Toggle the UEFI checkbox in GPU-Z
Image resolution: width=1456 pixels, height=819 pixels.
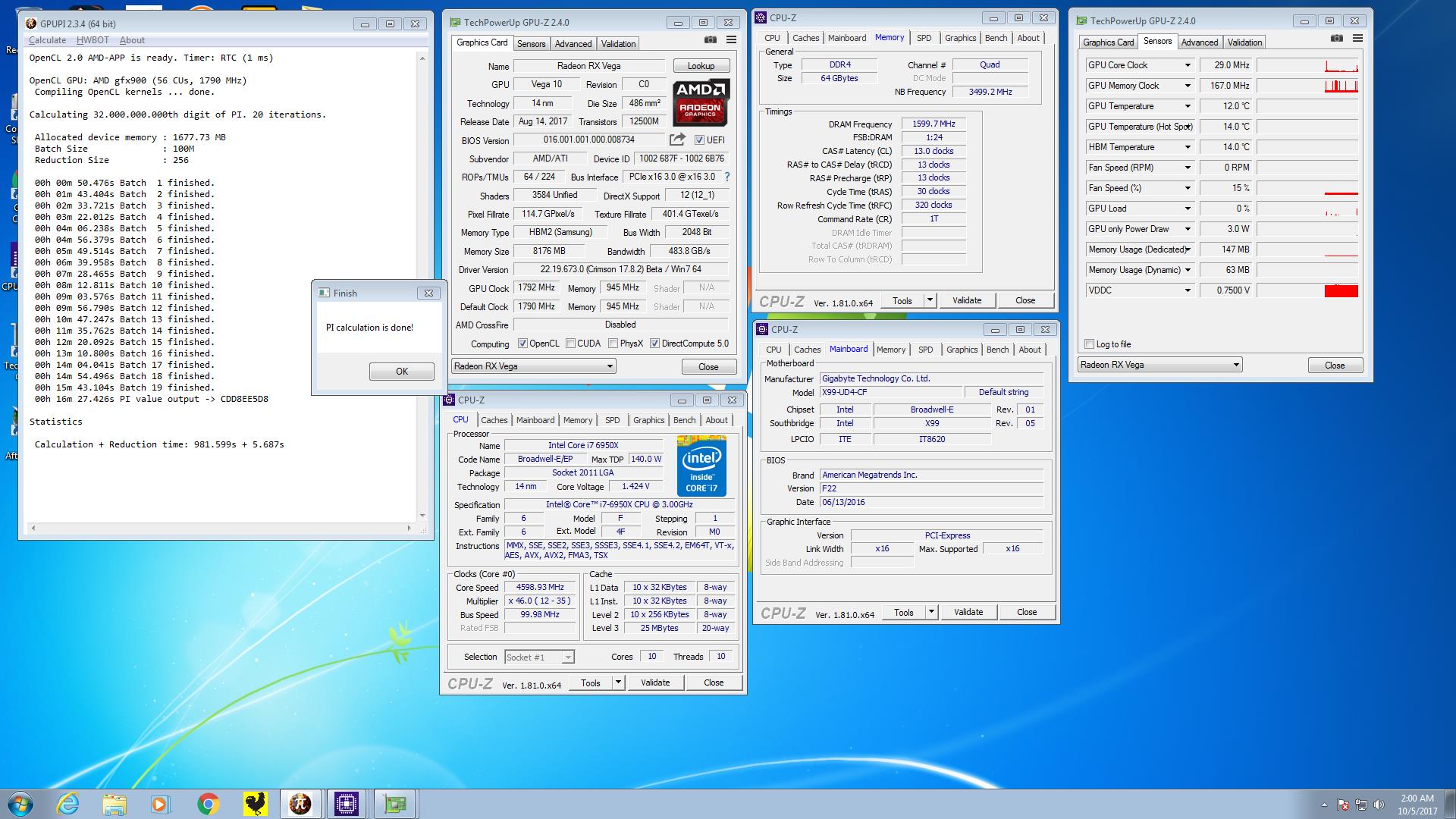[x=699, y=140]
